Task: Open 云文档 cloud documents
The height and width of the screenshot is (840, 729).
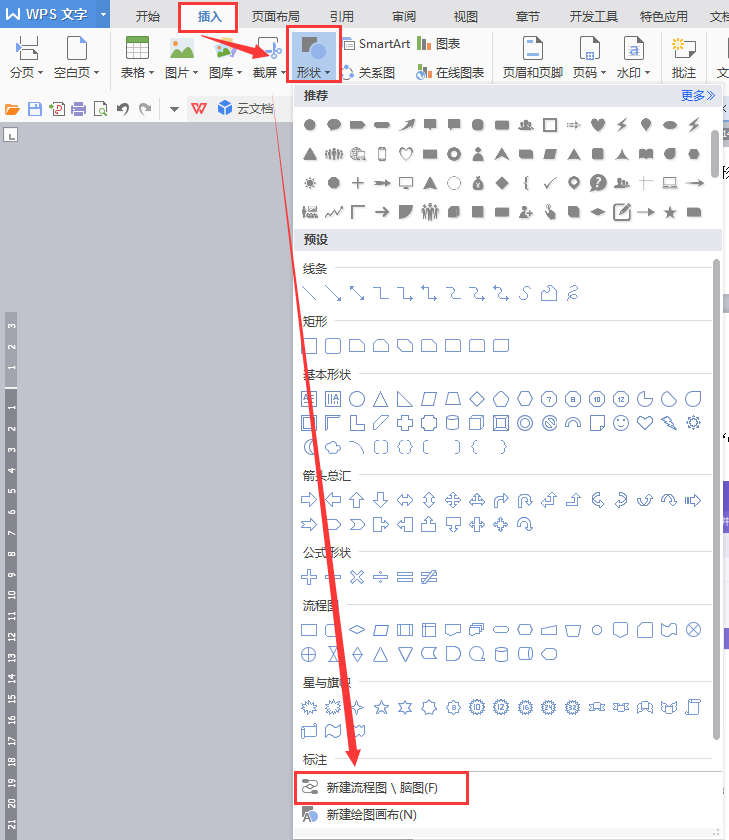Action: coord(246,109)
